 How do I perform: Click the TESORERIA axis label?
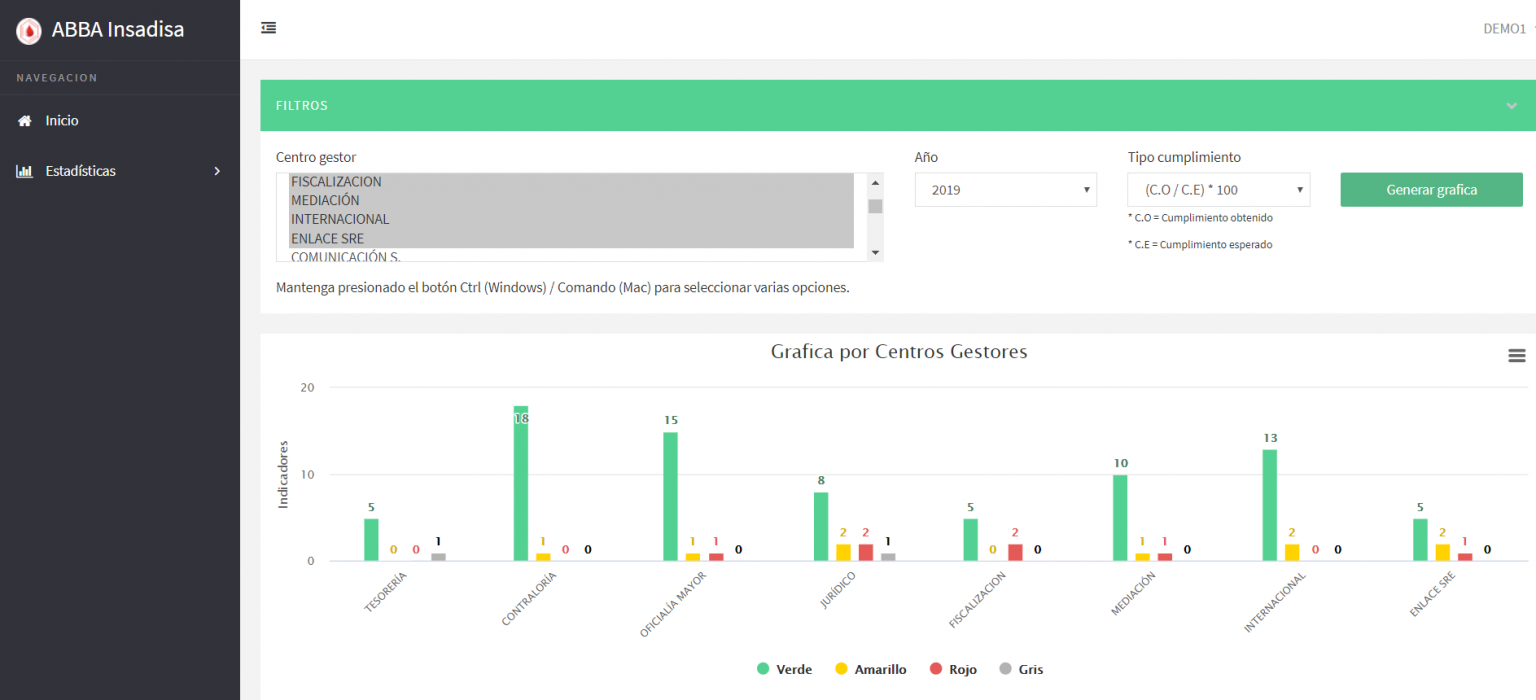coord(385,592)
